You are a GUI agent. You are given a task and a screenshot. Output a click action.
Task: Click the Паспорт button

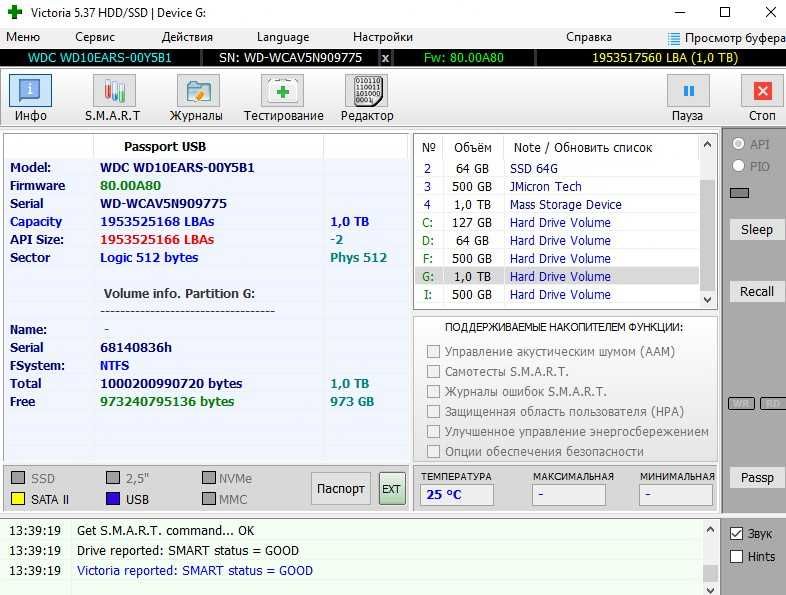click(341, 488)
